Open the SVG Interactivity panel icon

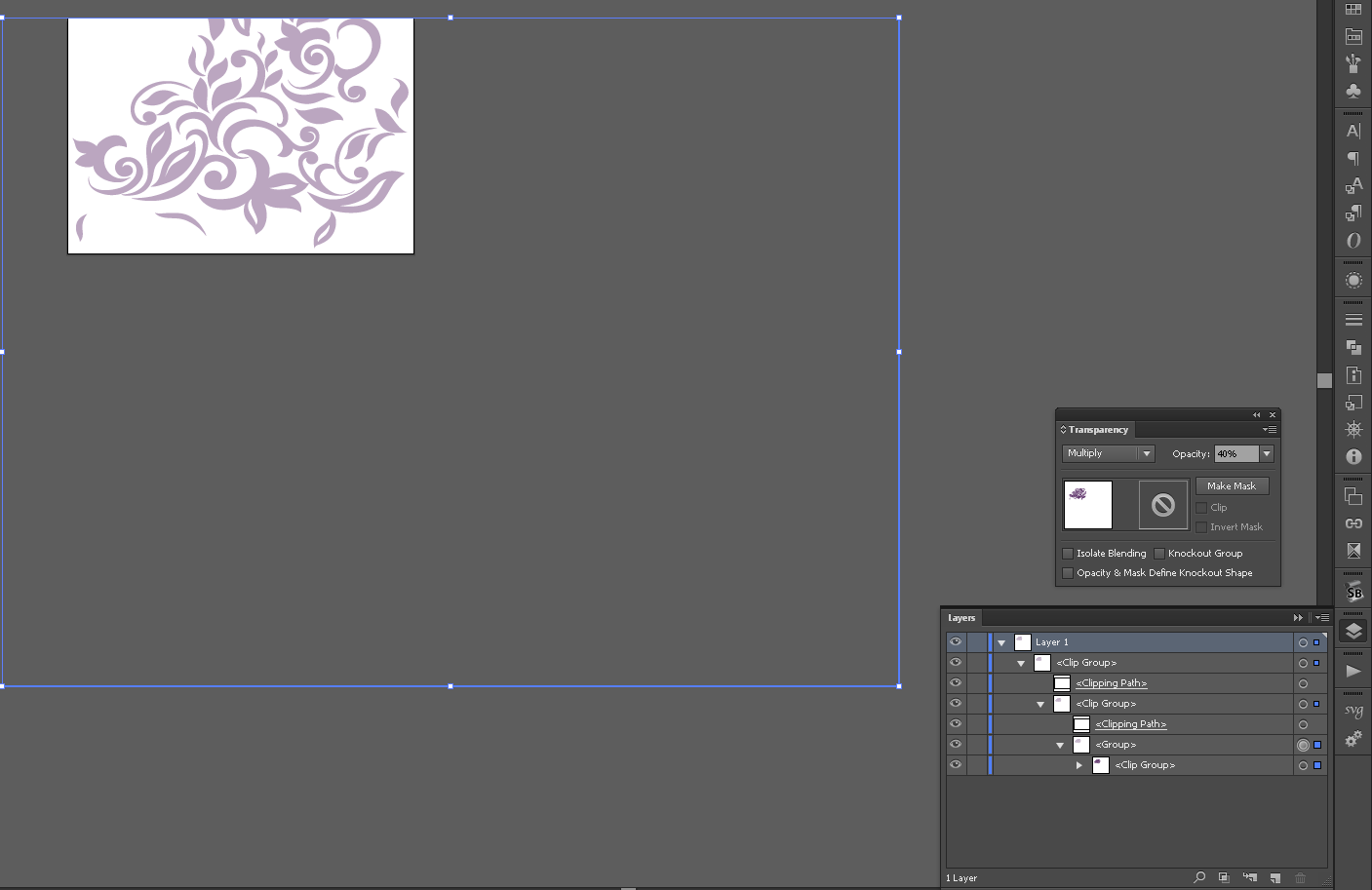coord(1353,711)
